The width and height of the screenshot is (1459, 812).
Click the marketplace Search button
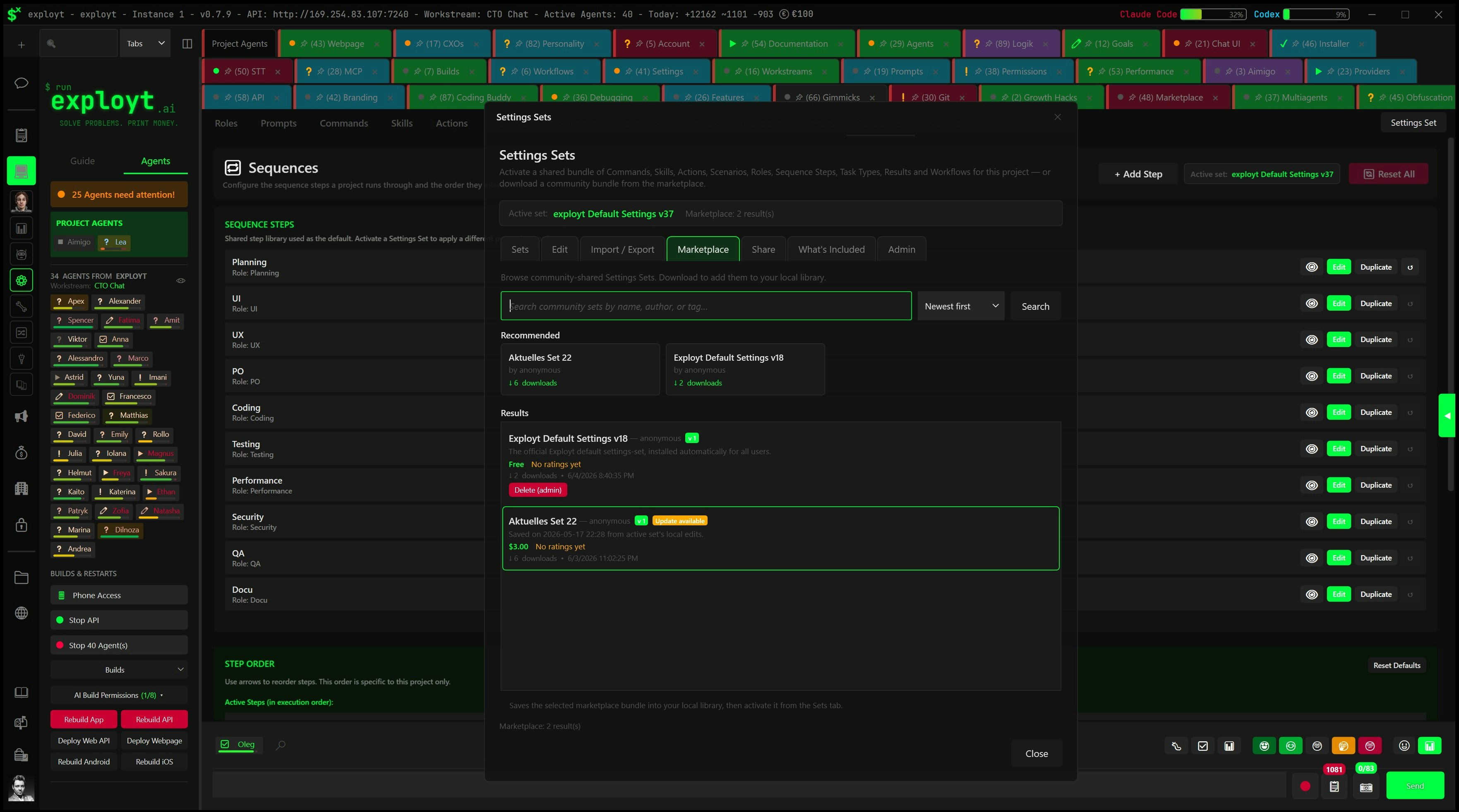pyautogui.click(x=1035, y=307)
